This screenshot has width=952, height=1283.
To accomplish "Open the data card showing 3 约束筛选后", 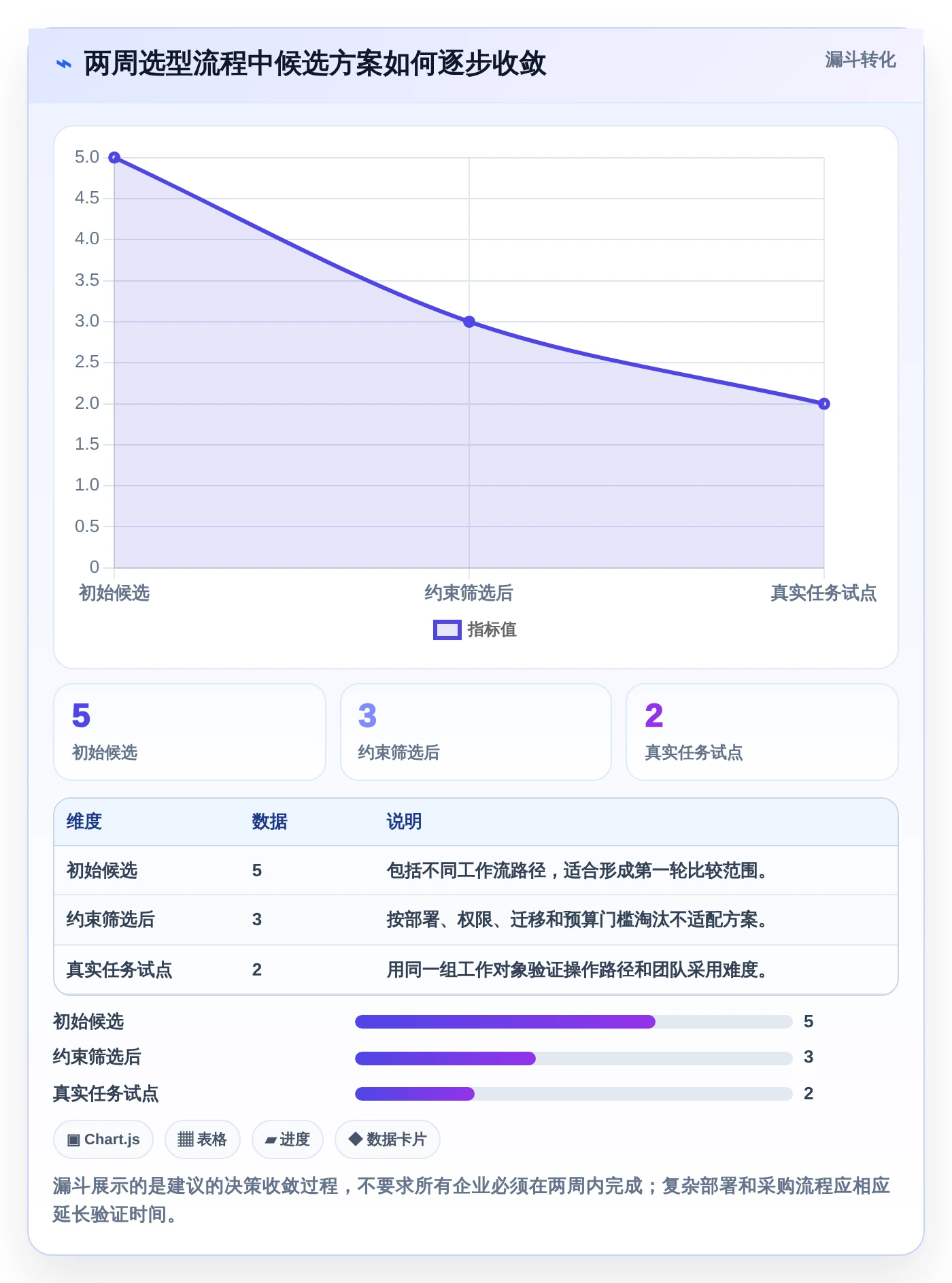I will [476, 732].
